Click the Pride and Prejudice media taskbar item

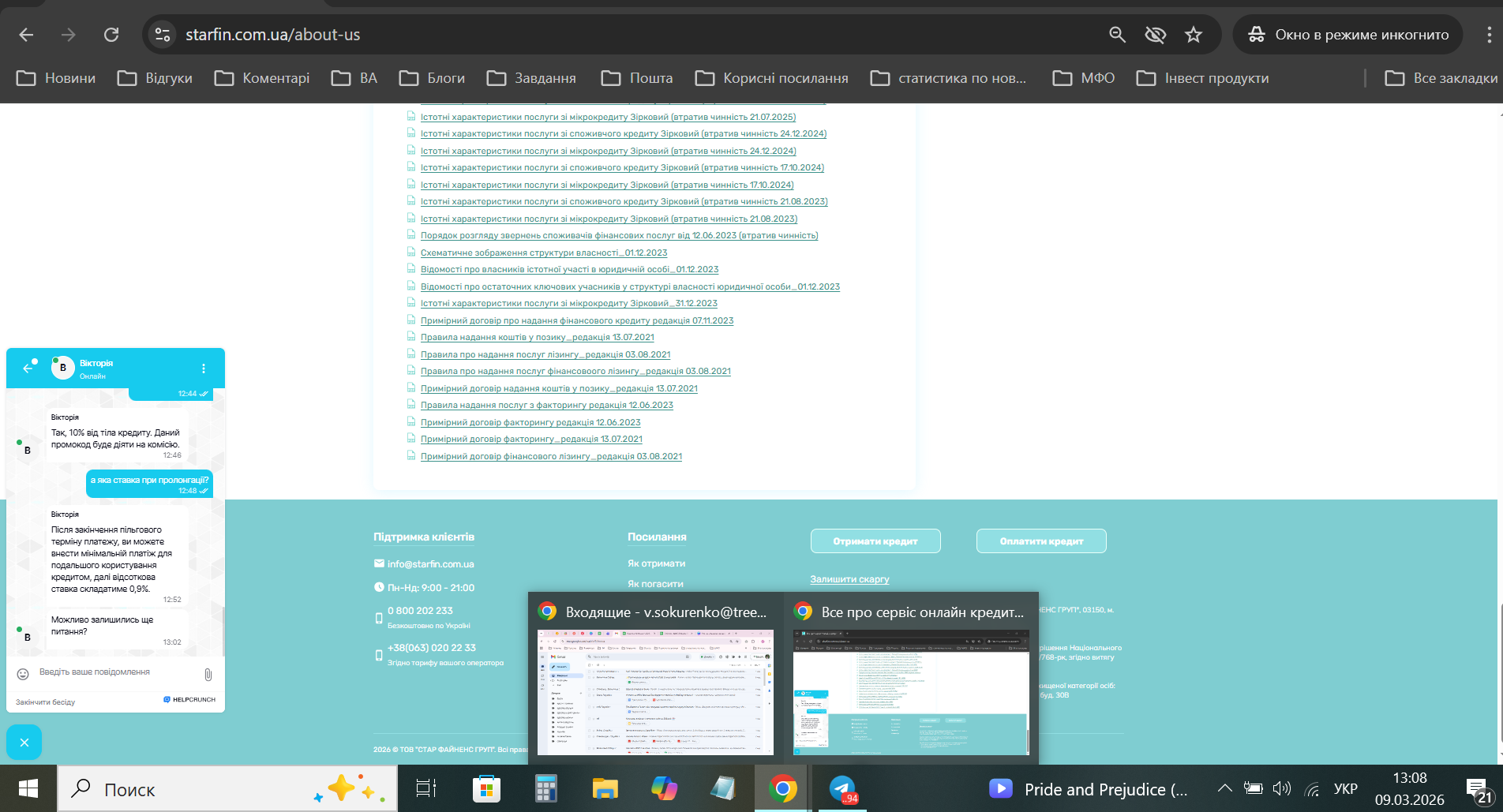click(1088, 788)
